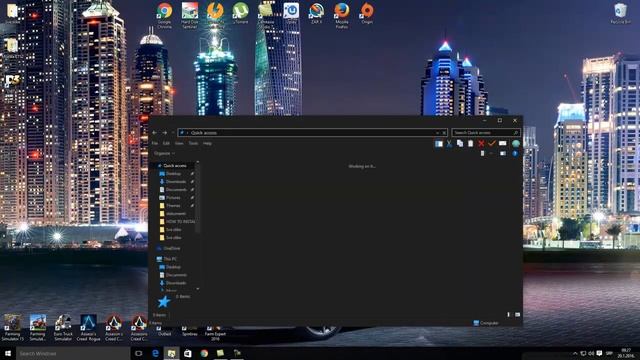The image size is (640, 360).
Task: Open uTorrent desktop shortcut
Action: click(x=240, y=13)
